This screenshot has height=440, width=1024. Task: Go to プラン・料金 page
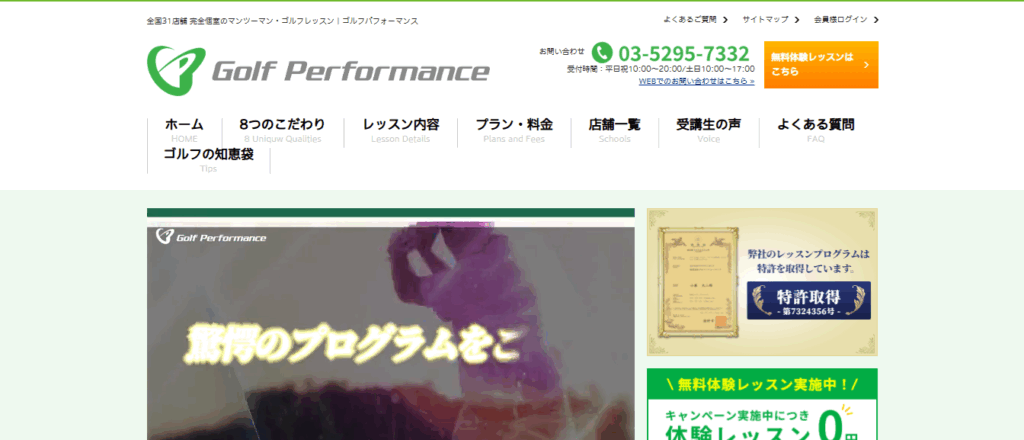click(x=514, y=130)
